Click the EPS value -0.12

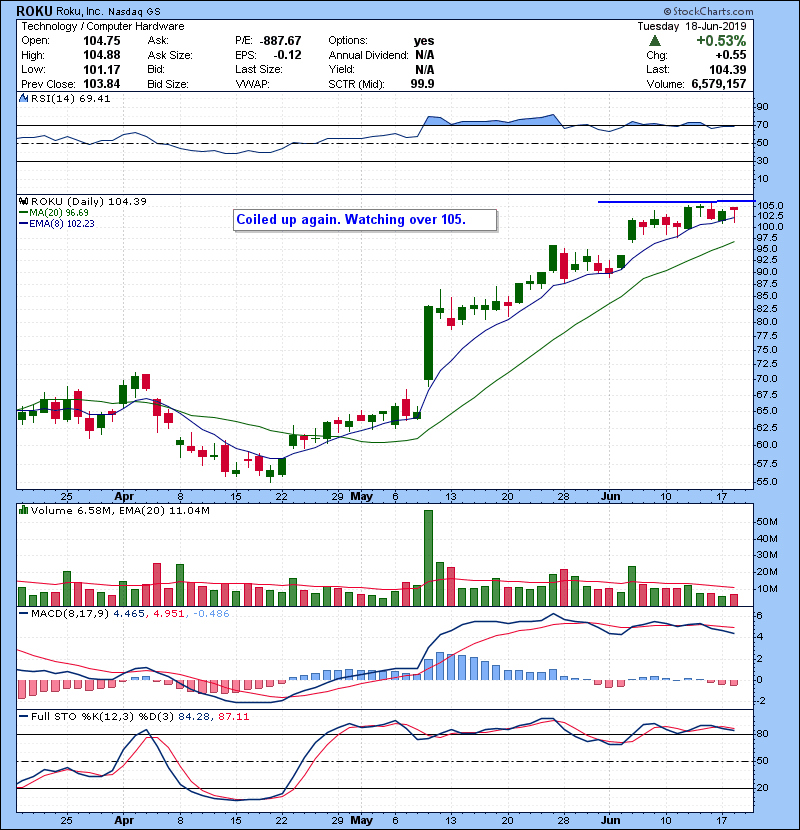click(x=287, y=55)
